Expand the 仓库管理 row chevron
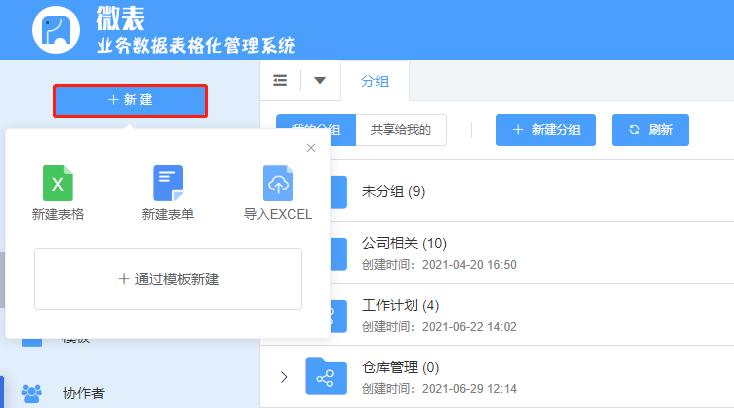Viewport: 734px width, 408px height. [284, 377]
